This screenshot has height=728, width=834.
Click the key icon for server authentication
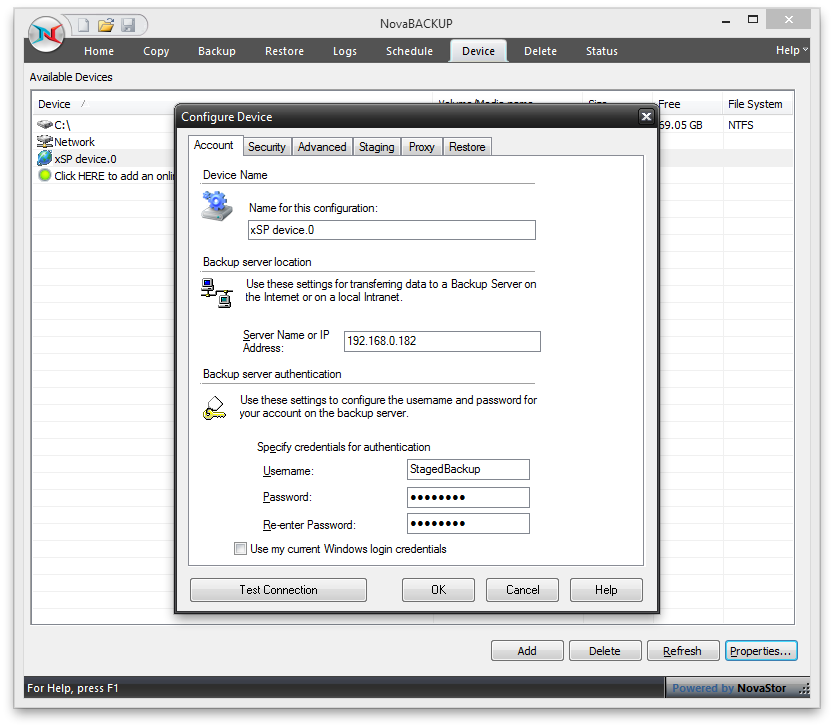[214, 408]
